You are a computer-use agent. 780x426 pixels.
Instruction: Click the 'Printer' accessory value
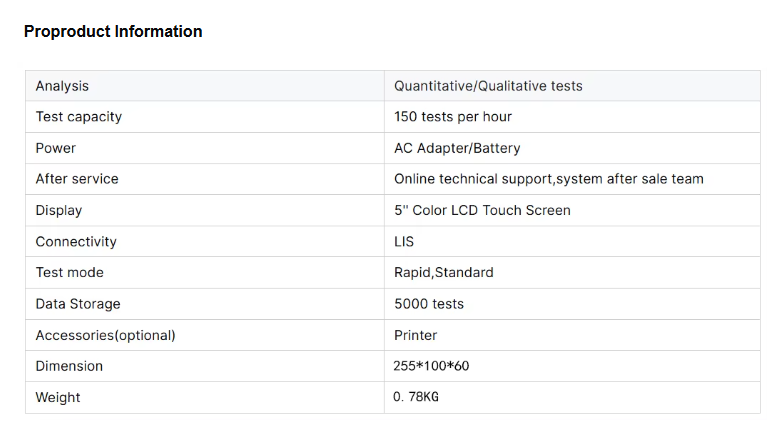point(416,335)
